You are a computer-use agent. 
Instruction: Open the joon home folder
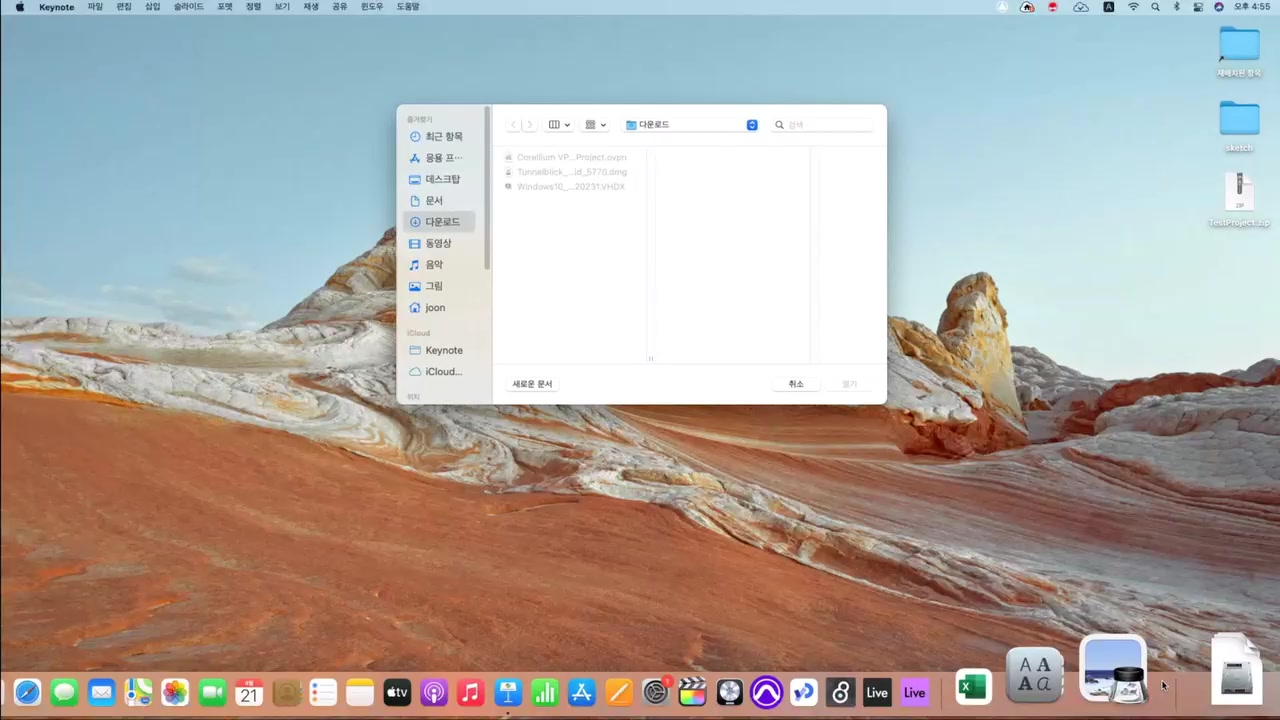[434, 308]
